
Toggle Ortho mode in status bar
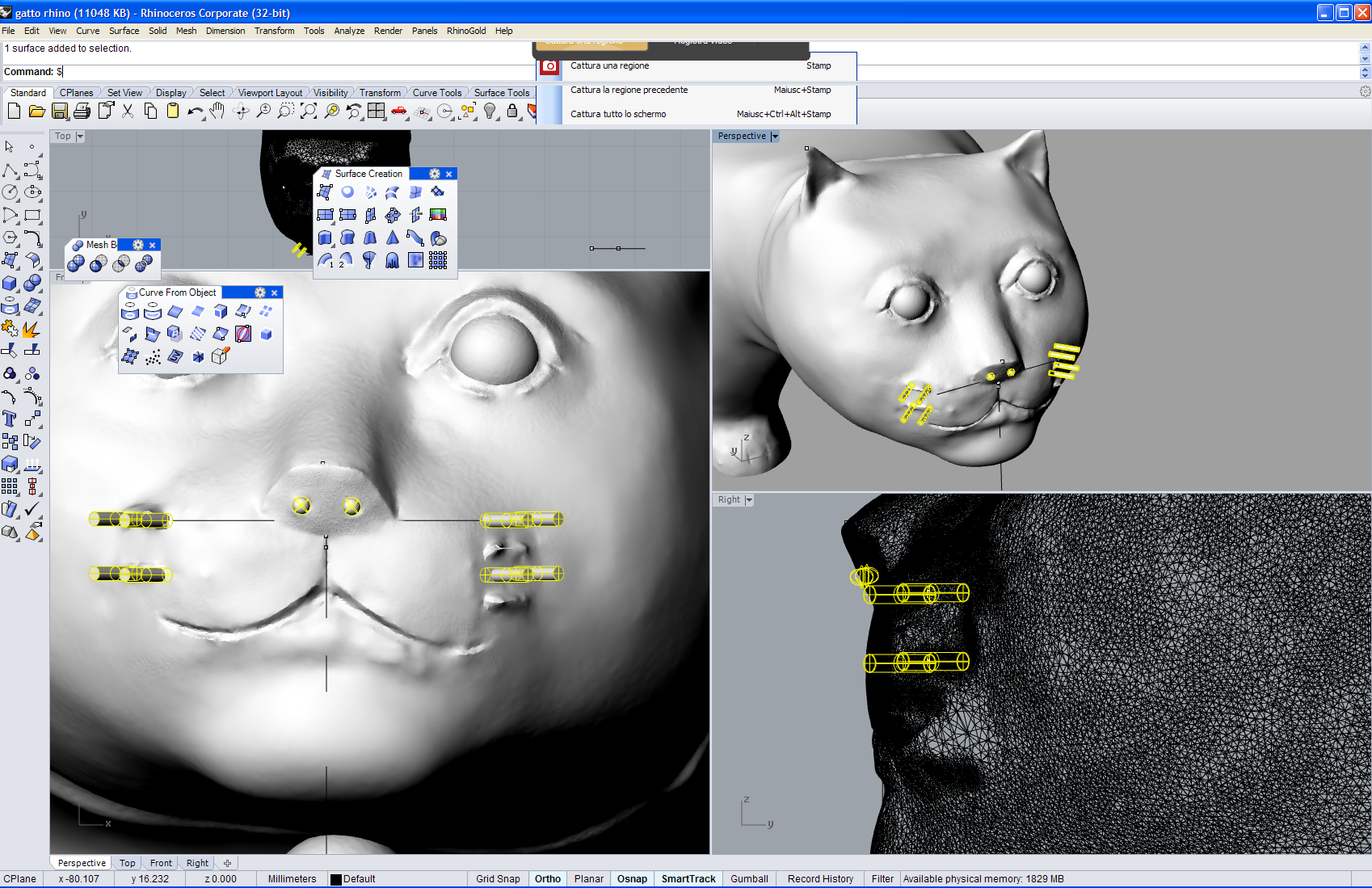548,879
